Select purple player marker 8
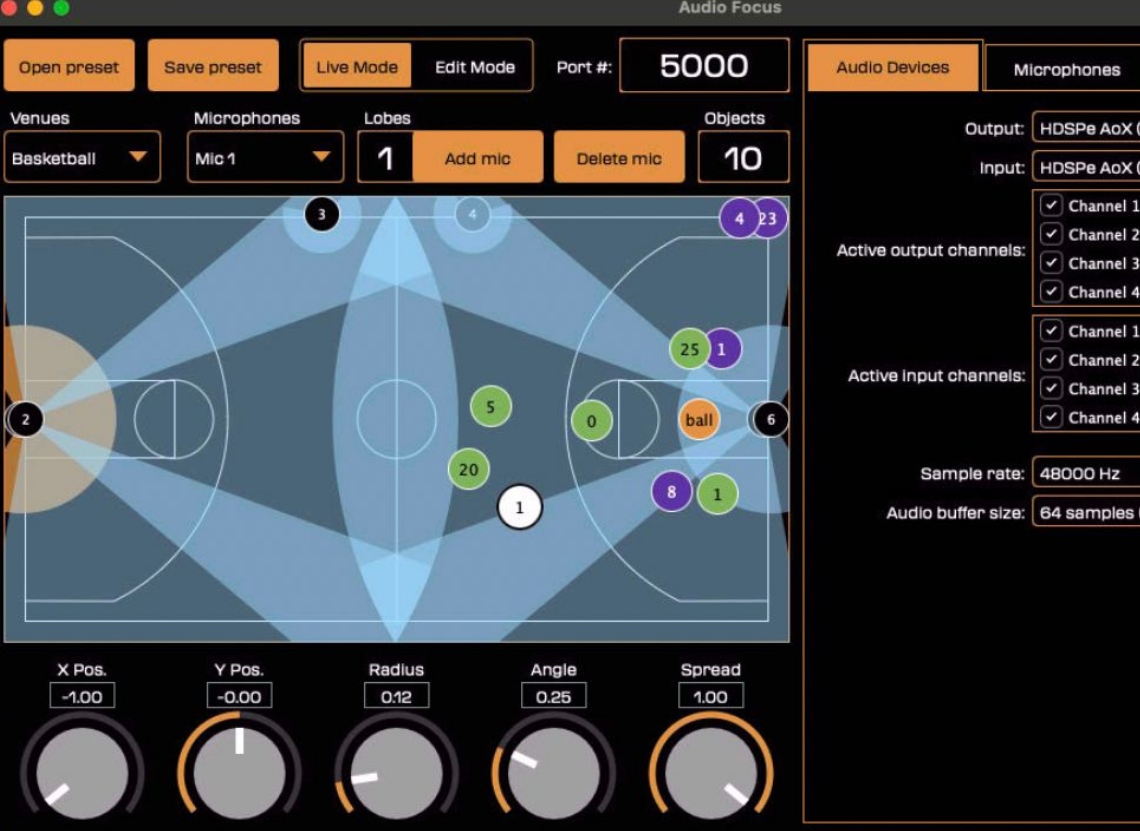The width and height of the screenshot is (1140, 831). click(x=671, y=492)
